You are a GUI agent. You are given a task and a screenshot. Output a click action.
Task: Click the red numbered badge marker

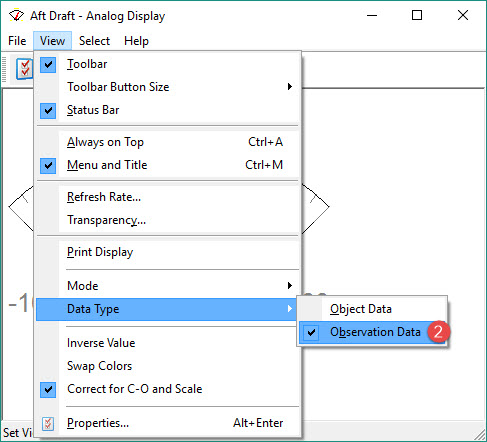438,332
